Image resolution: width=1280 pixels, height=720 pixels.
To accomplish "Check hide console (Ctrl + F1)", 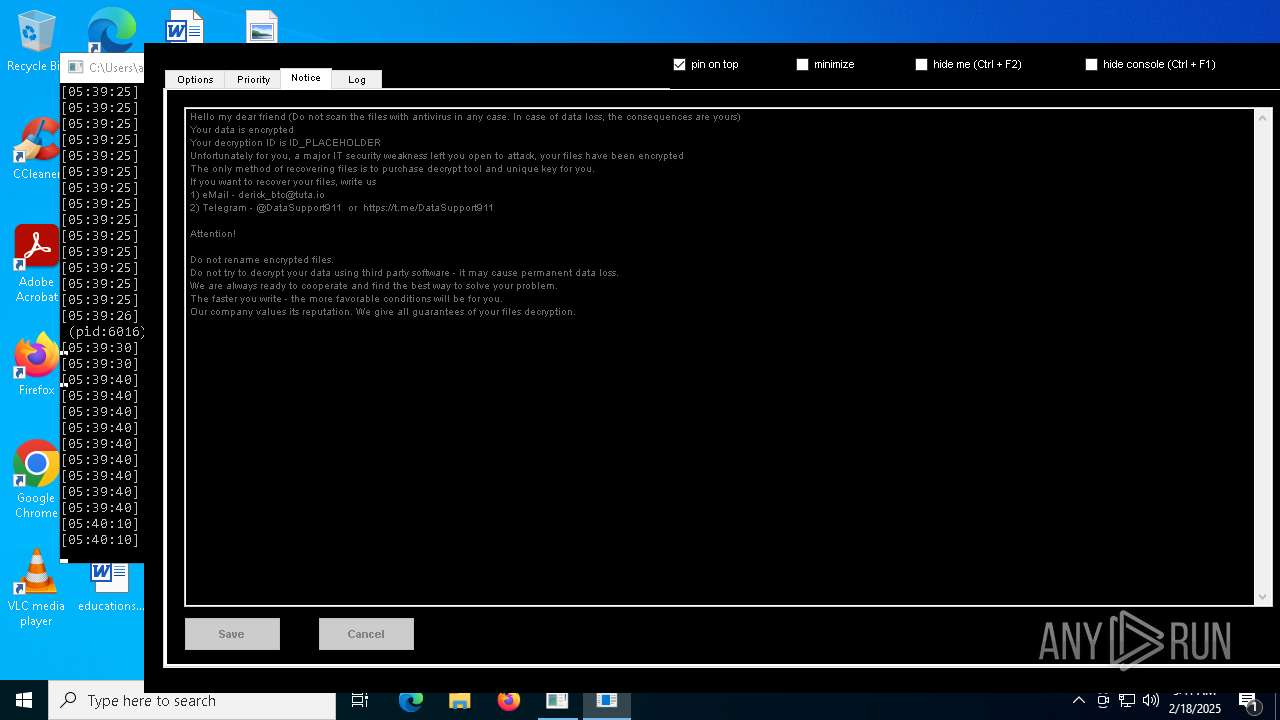I will [x=1091, y=64].
